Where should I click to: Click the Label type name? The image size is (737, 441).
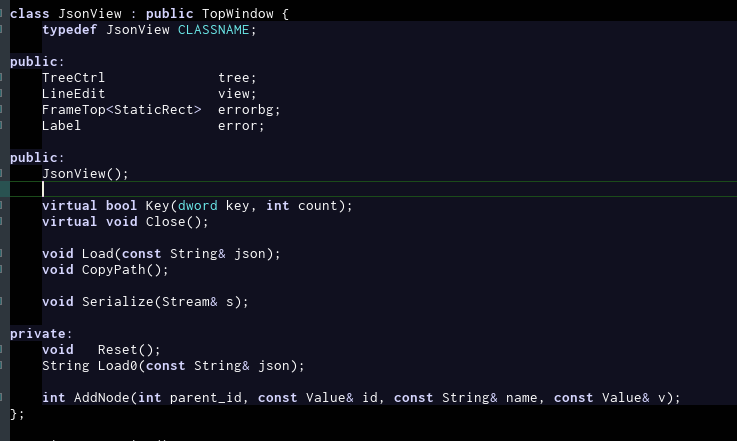click(61, 126)
